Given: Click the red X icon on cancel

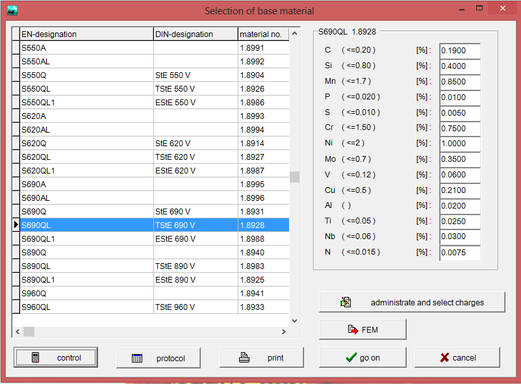Looking at the screenshot, I should tap(444, 358).
